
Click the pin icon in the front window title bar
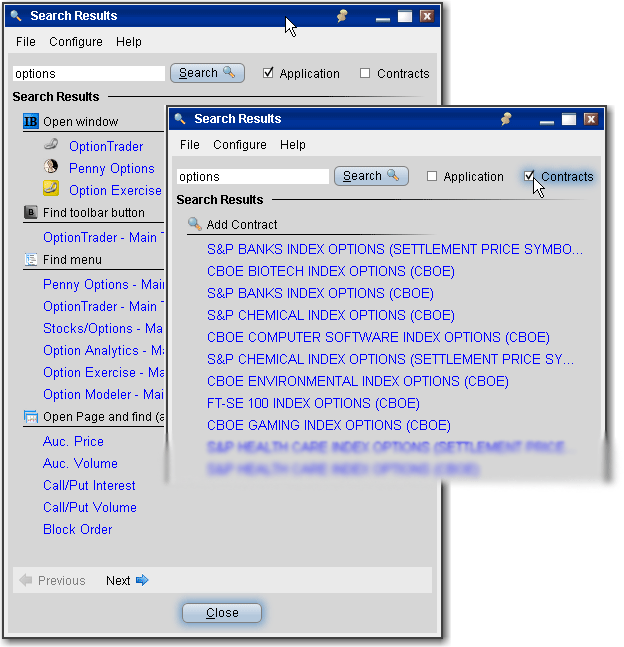coord(506,119)
